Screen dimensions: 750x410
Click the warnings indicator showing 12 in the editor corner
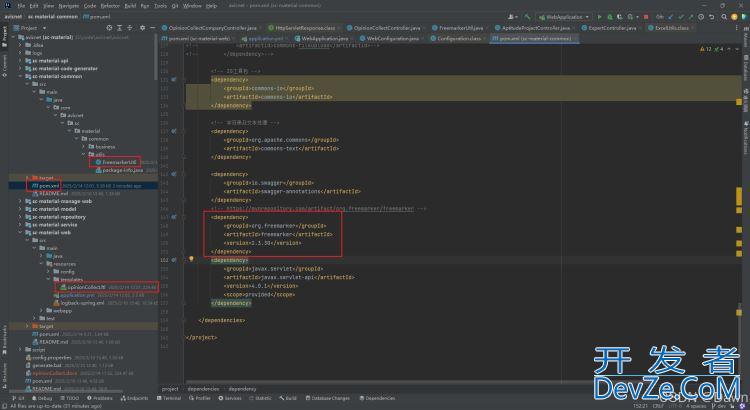(706, 49)
